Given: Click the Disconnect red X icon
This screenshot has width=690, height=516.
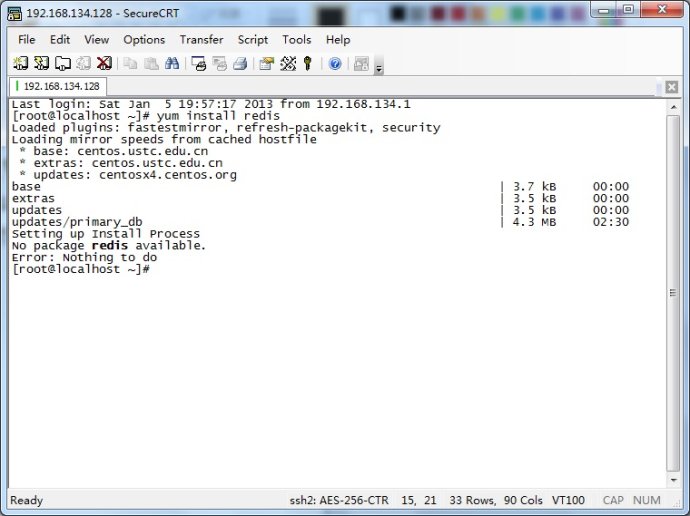Looking at the screenshot, I should tap(104, 63).
